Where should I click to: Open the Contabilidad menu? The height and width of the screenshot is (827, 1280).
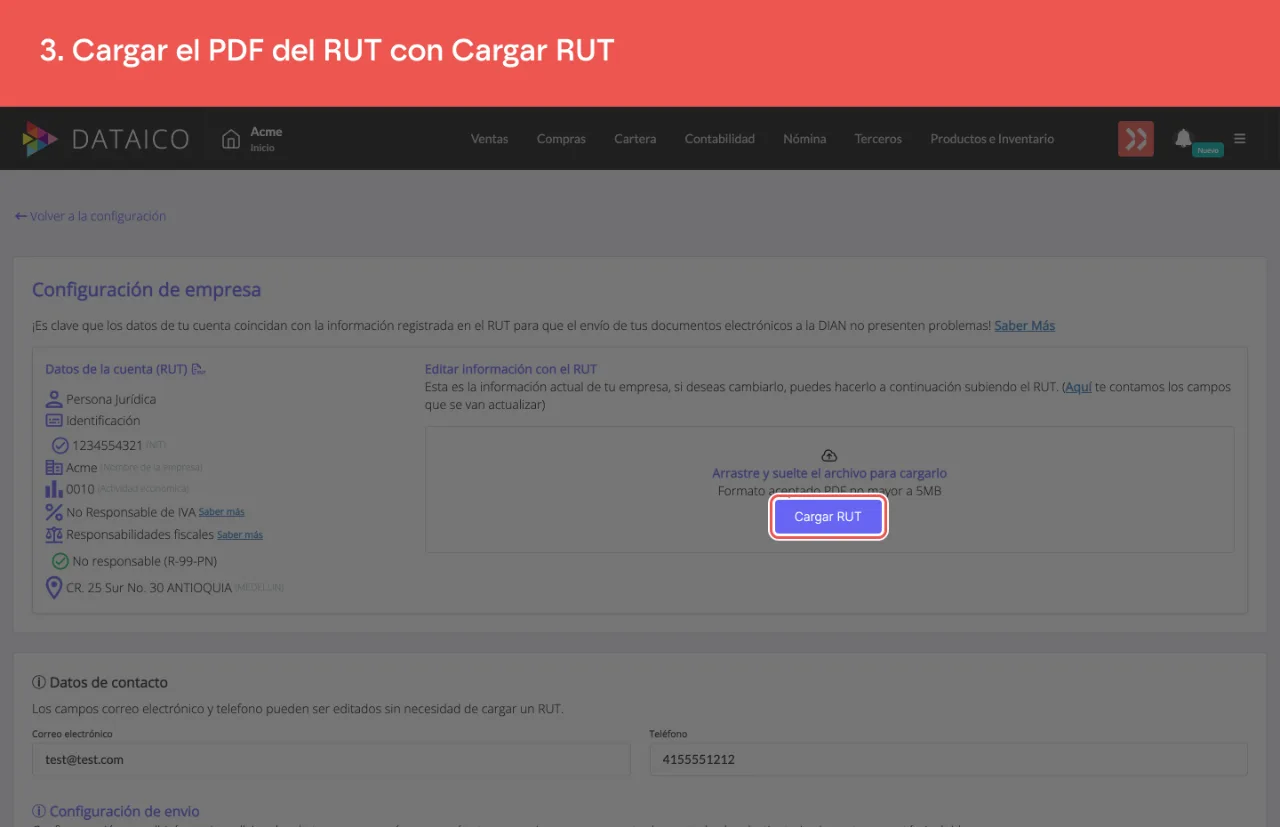pos(720,139)
